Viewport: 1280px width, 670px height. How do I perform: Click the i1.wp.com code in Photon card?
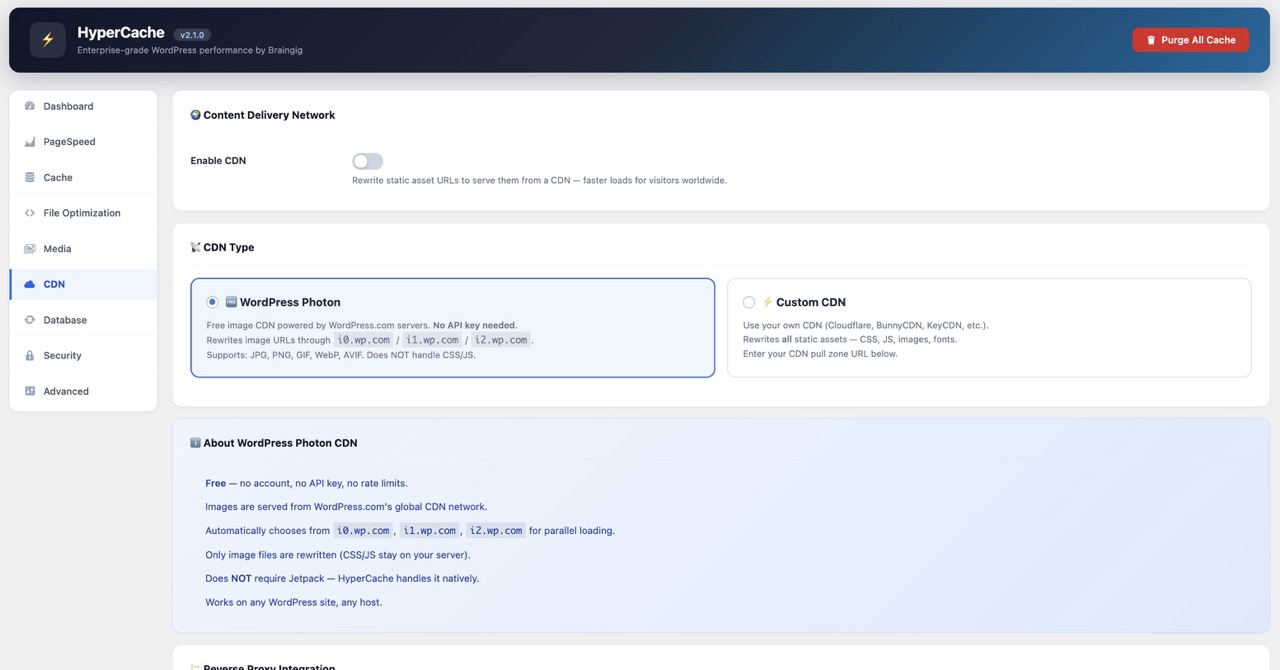tap(431, 340)
